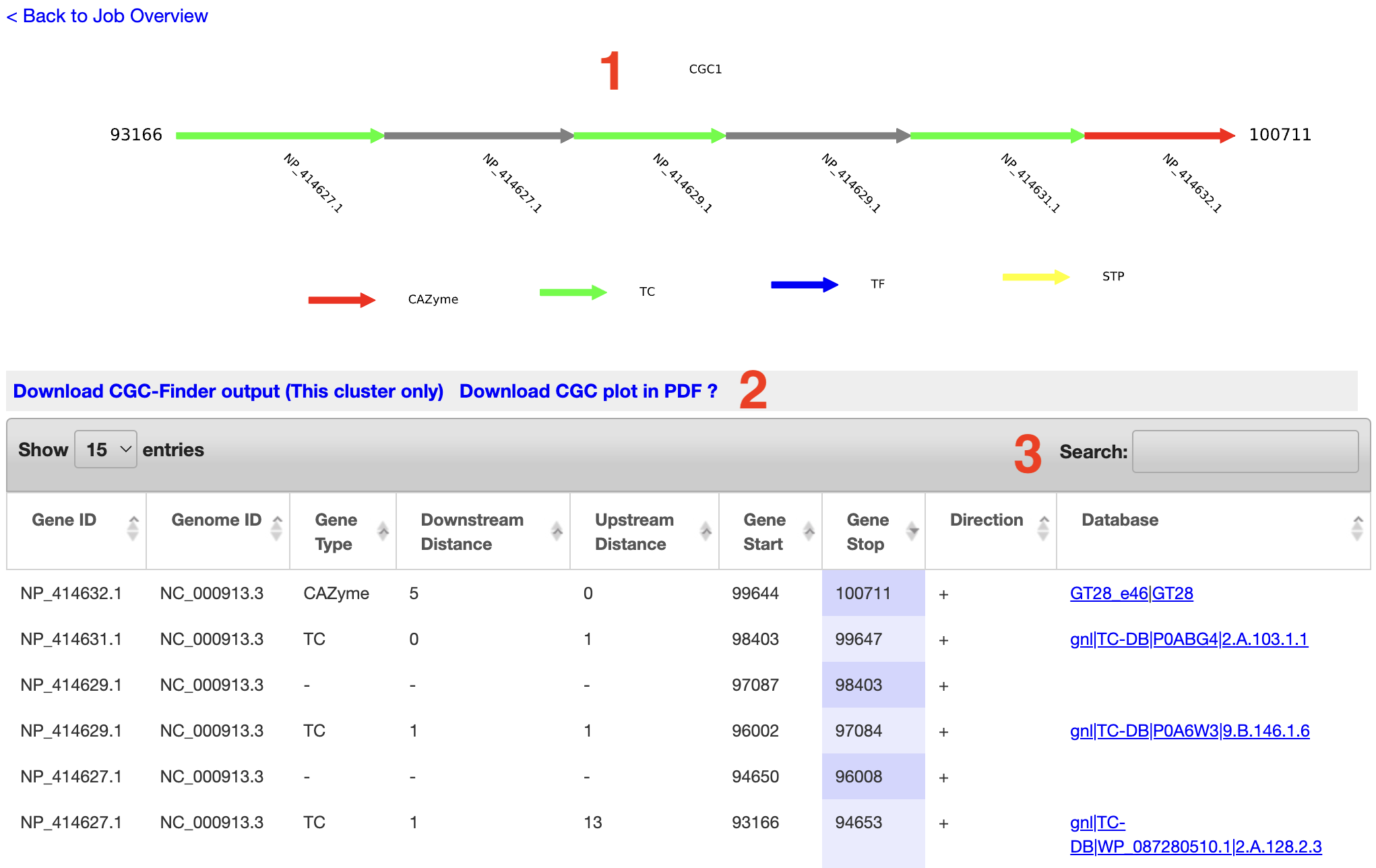The width and height of the screenshot is (1376, 868).
Task: Sort table by Genome ID column
Action: point(276,528)
